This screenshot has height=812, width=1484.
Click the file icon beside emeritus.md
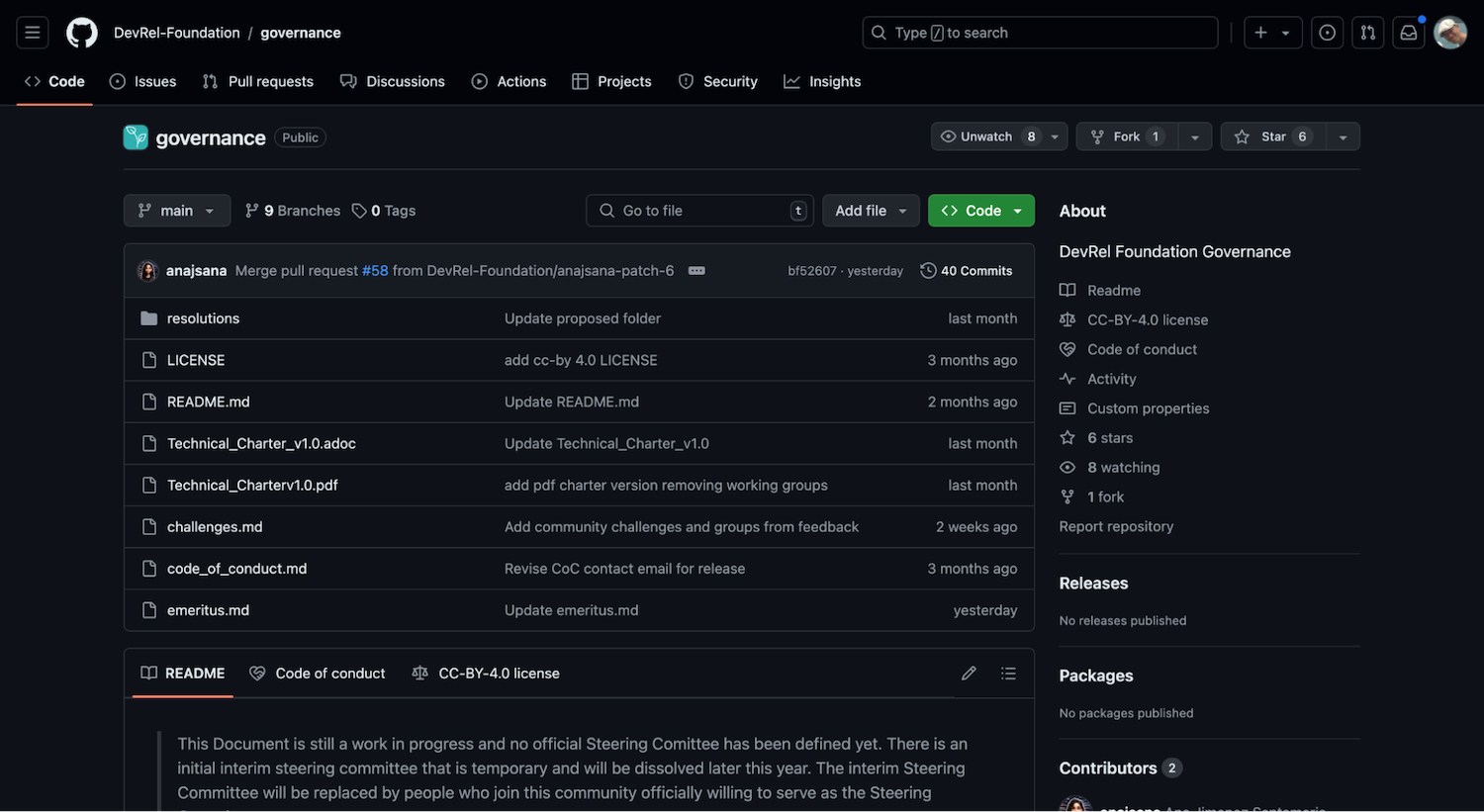tap(149, 610)
